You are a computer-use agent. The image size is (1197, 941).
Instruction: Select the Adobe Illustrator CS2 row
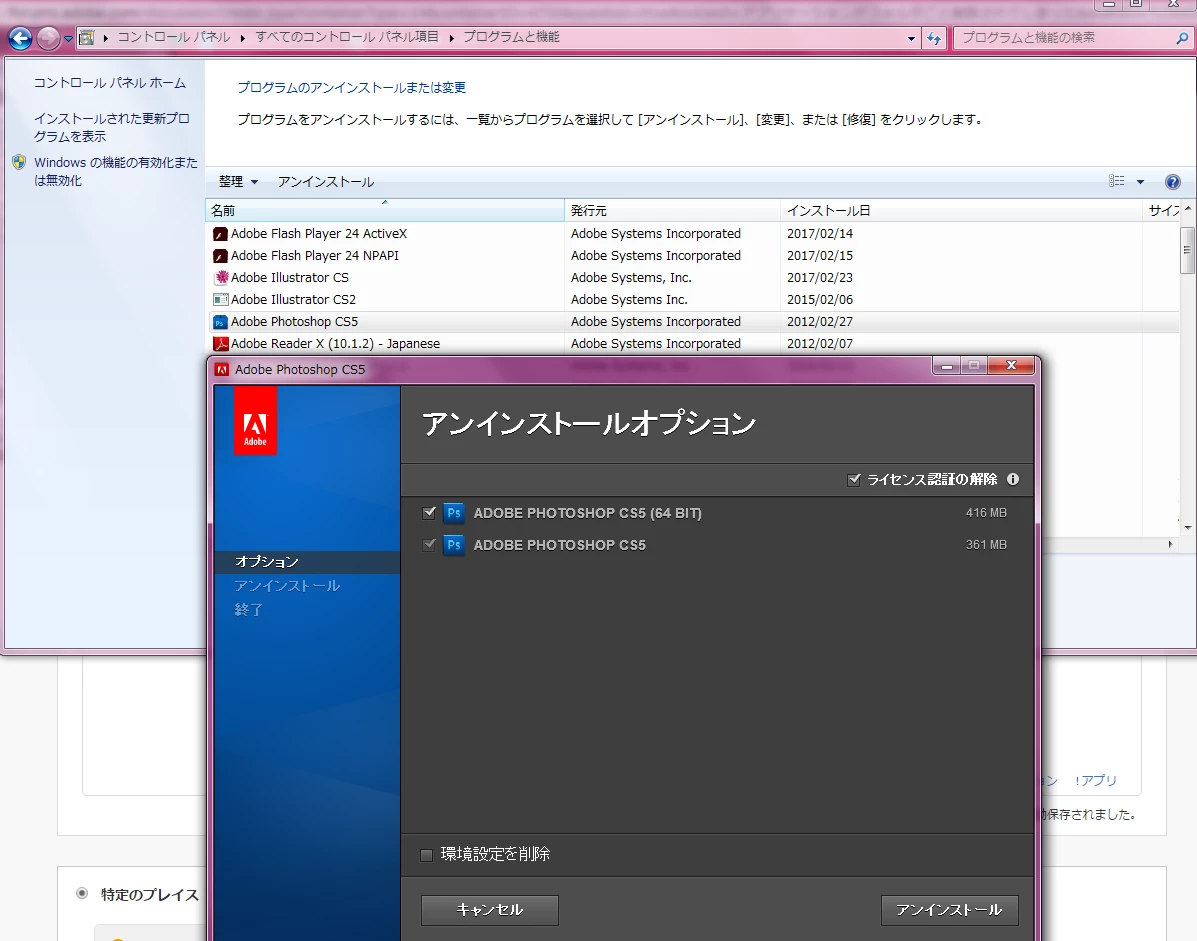[x=692, y=300]
